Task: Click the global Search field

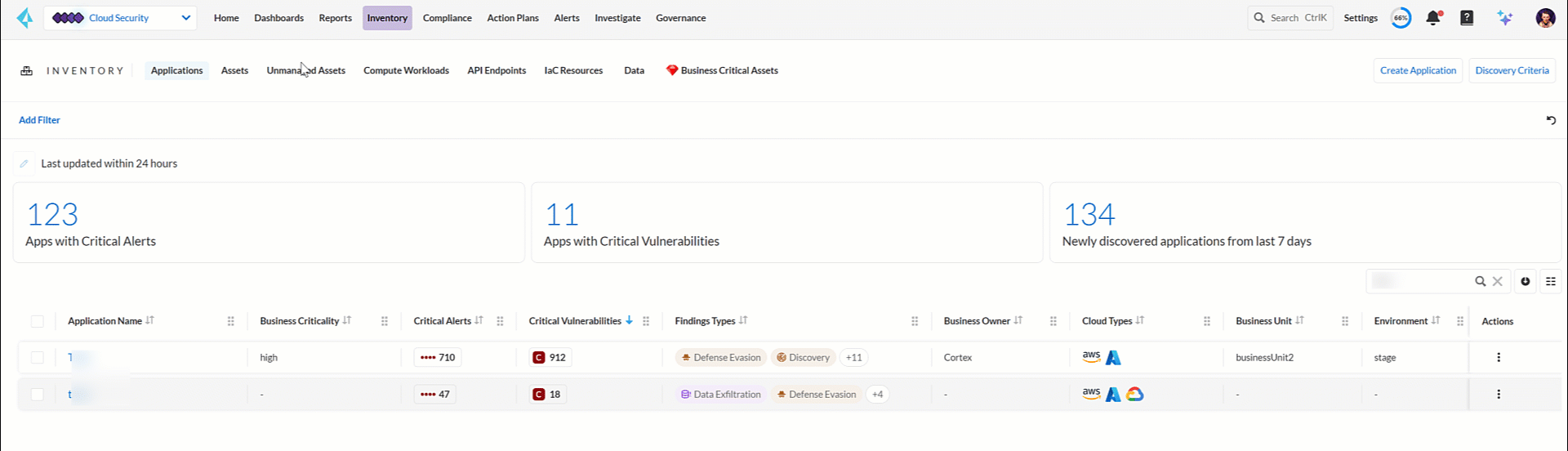Action: pyautogui.click(x=1290, y=18)
